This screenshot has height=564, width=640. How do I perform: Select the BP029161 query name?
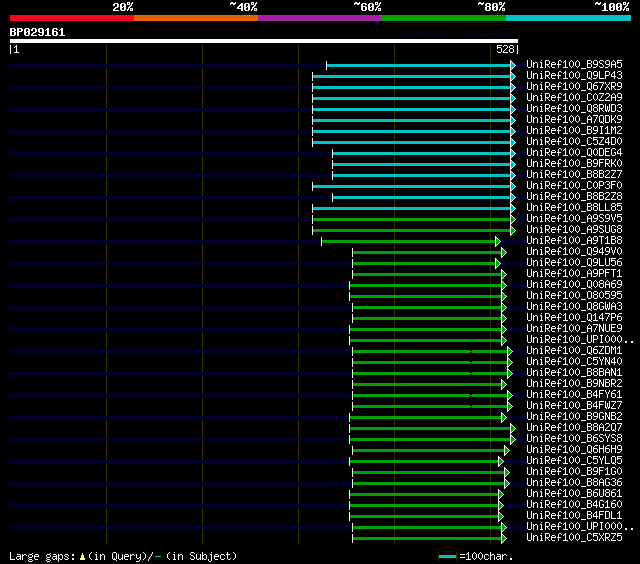click(x=37, y=32)
